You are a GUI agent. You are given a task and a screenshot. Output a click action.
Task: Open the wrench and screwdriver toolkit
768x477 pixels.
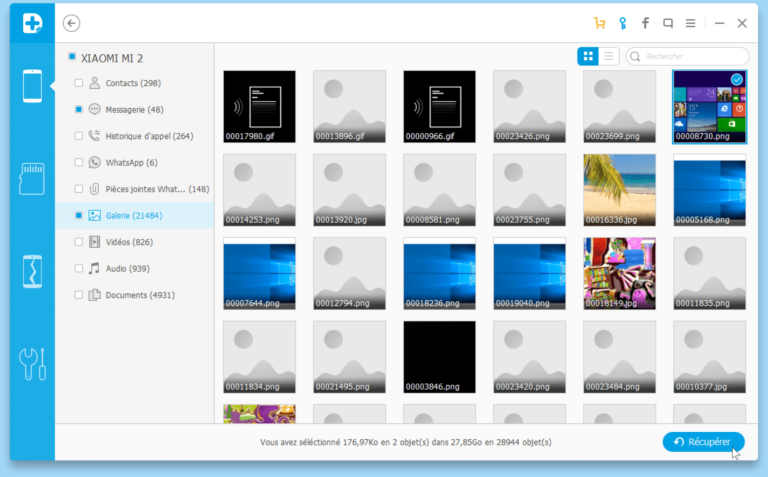click(33, 363)
